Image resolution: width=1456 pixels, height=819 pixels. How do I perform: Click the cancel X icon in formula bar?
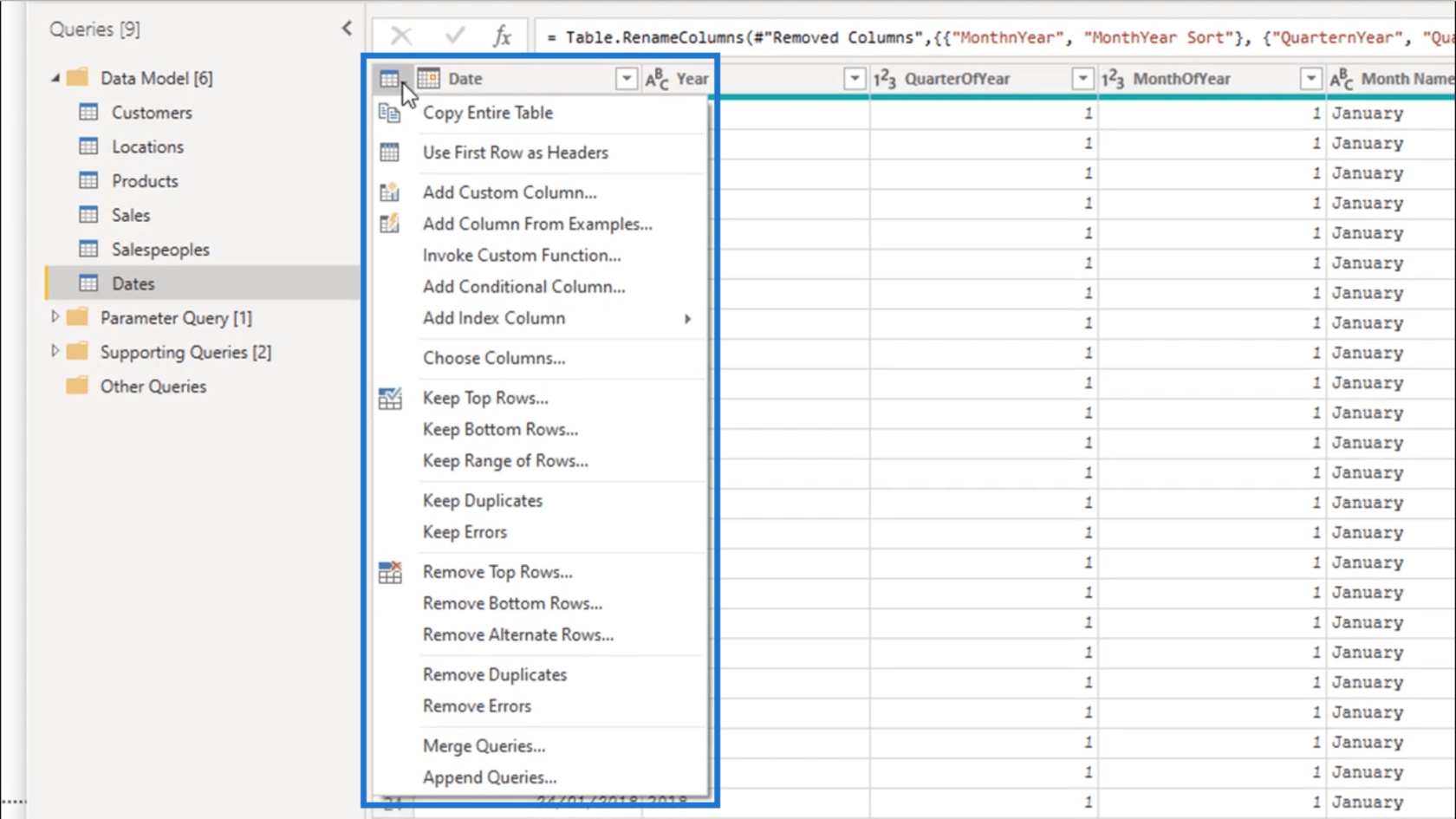pyautogui.click(x=401, y=36)
